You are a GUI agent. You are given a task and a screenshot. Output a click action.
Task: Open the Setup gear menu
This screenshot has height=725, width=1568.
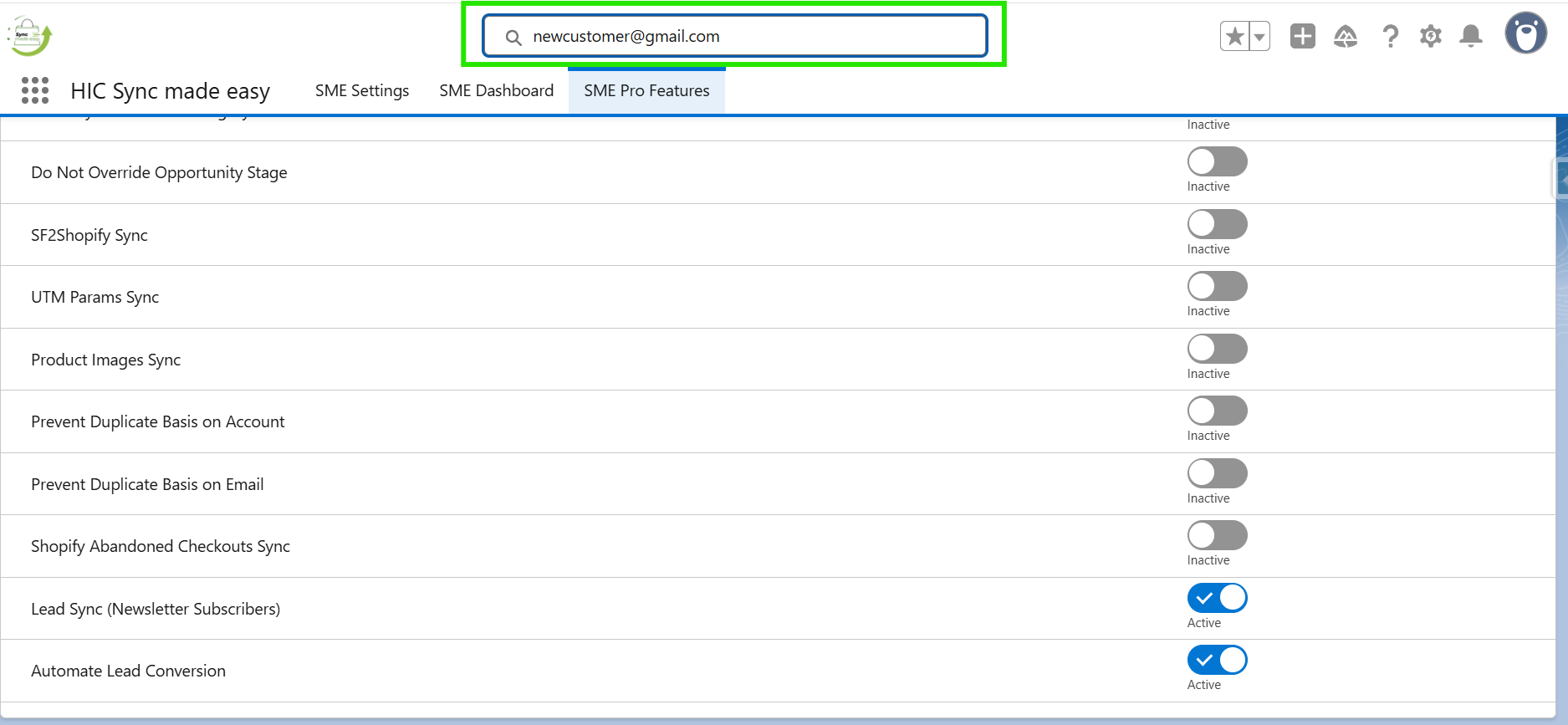tap(1431, 36)
